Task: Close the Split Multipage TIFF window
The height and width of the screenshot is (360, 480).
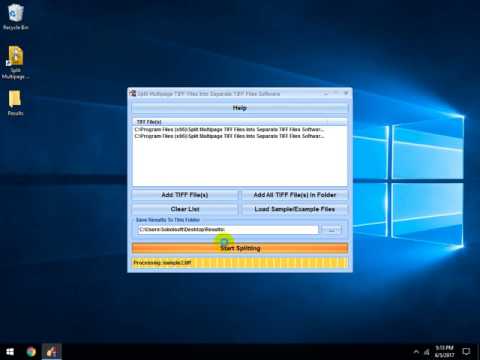Action: pos(346,93)
